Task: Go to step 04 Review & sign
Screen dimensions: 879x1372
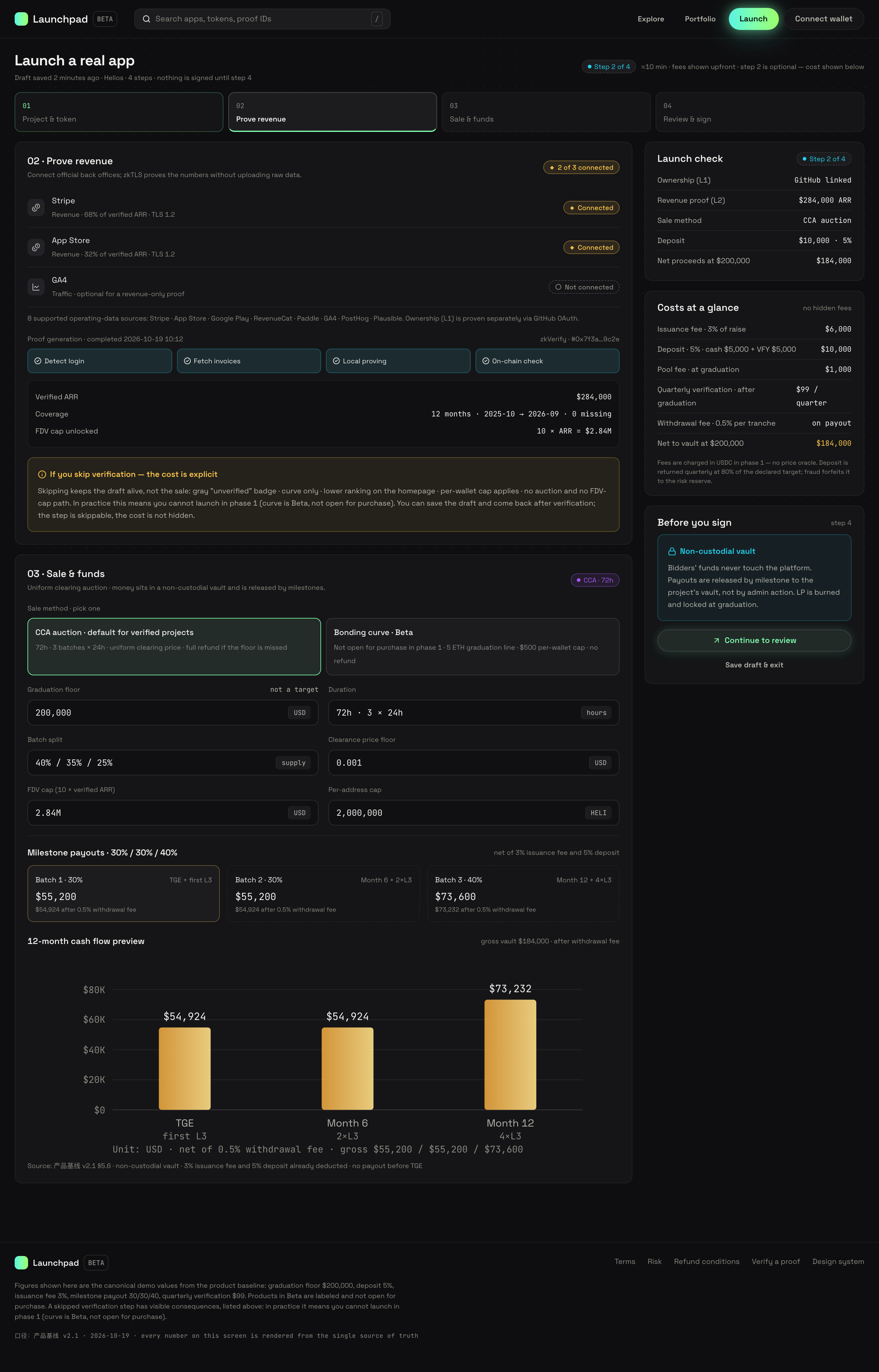Action: click(760, 112)
